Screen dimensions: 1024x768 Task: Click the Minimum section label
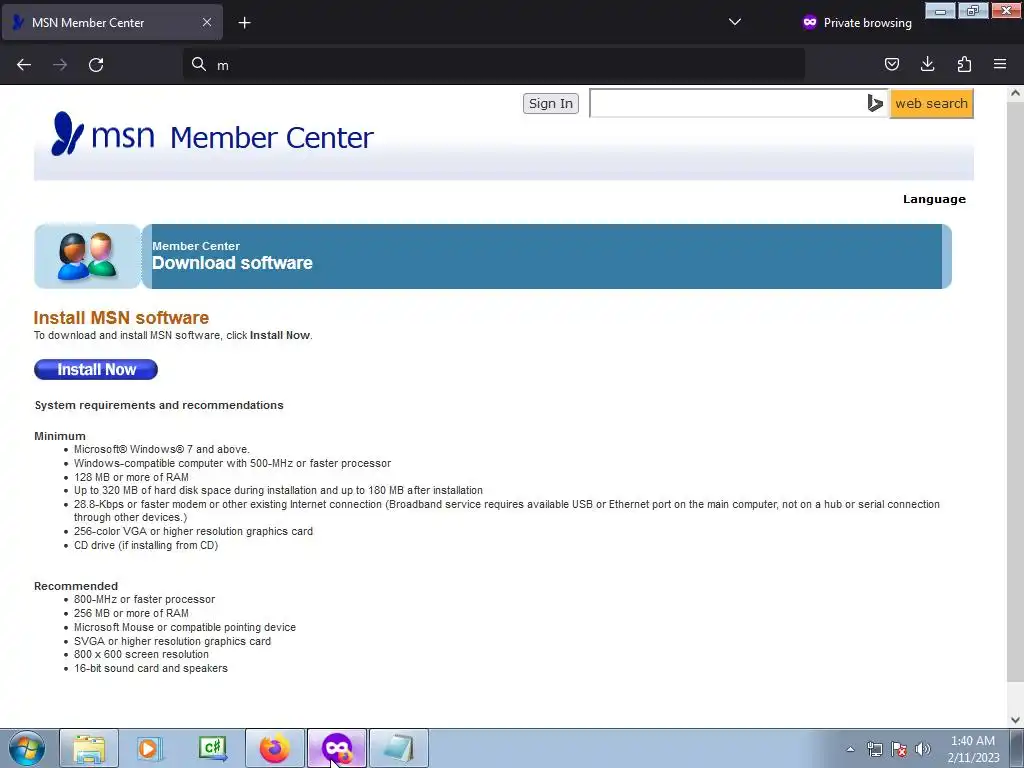[x=60, y=436]
